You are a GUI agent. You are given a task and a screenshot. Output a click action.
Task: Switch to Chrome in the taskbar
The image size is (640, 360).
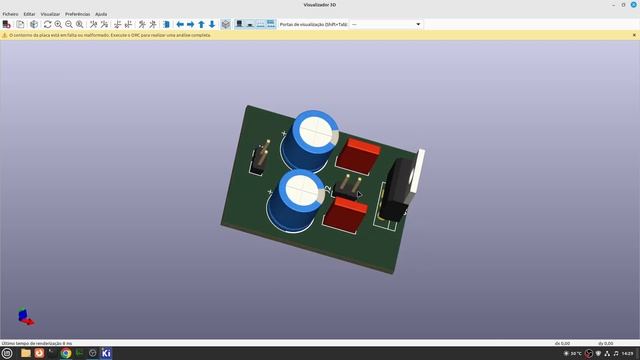pos(66,353)
